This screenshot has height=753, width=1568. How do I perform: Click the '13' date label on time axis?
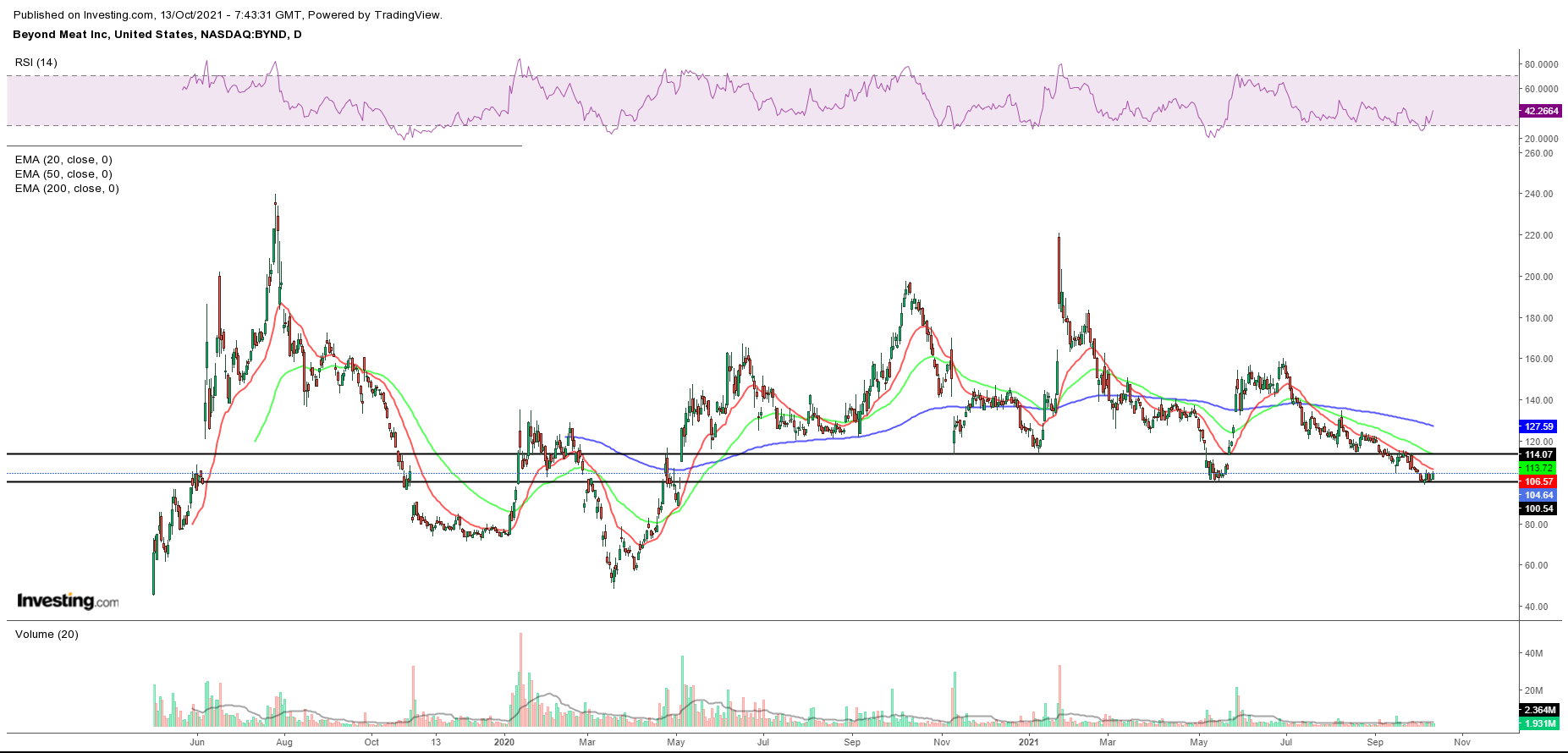[436, 742]
